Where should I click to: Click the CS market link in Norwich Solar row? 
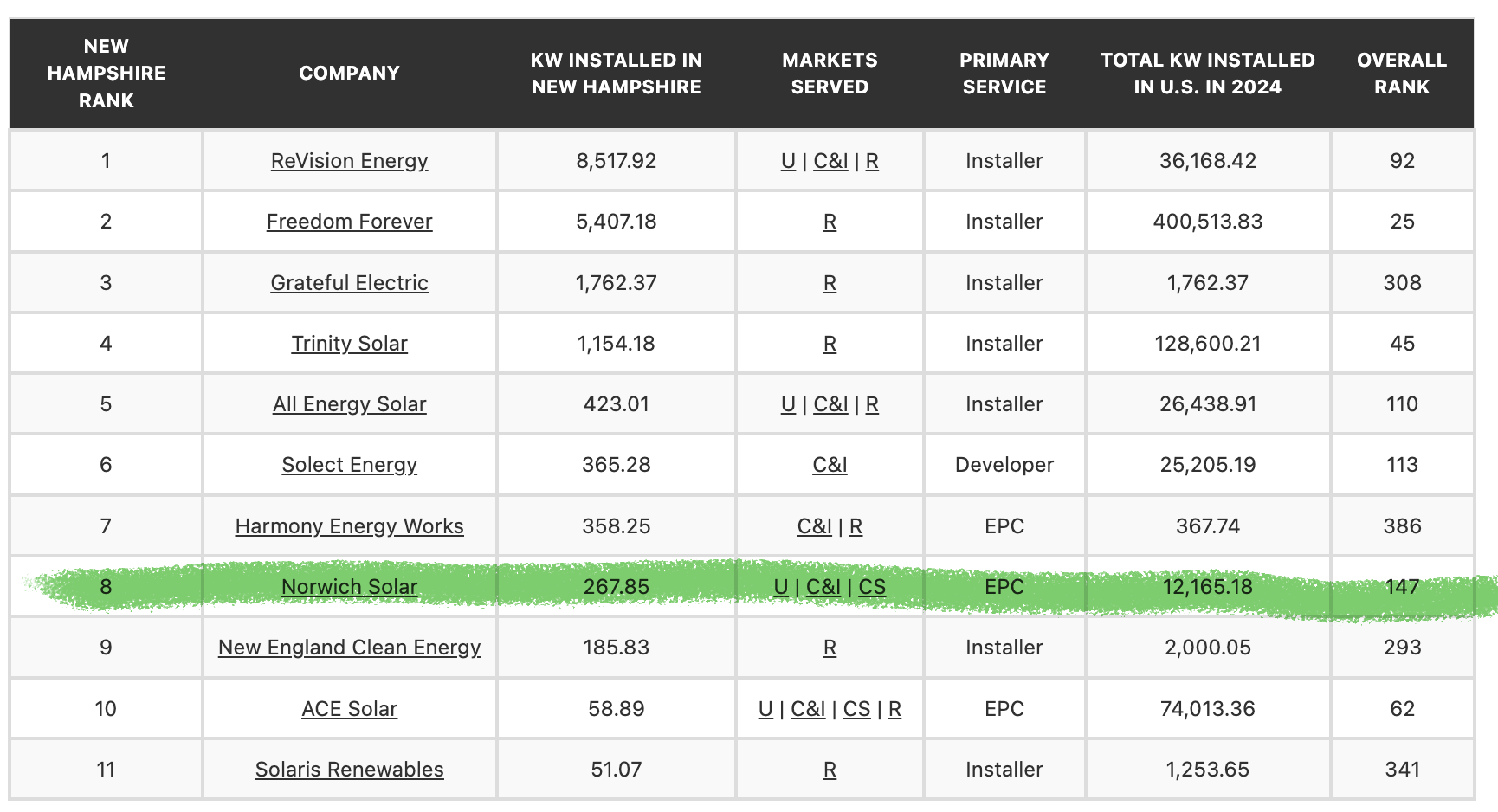(x=872, y=587)
